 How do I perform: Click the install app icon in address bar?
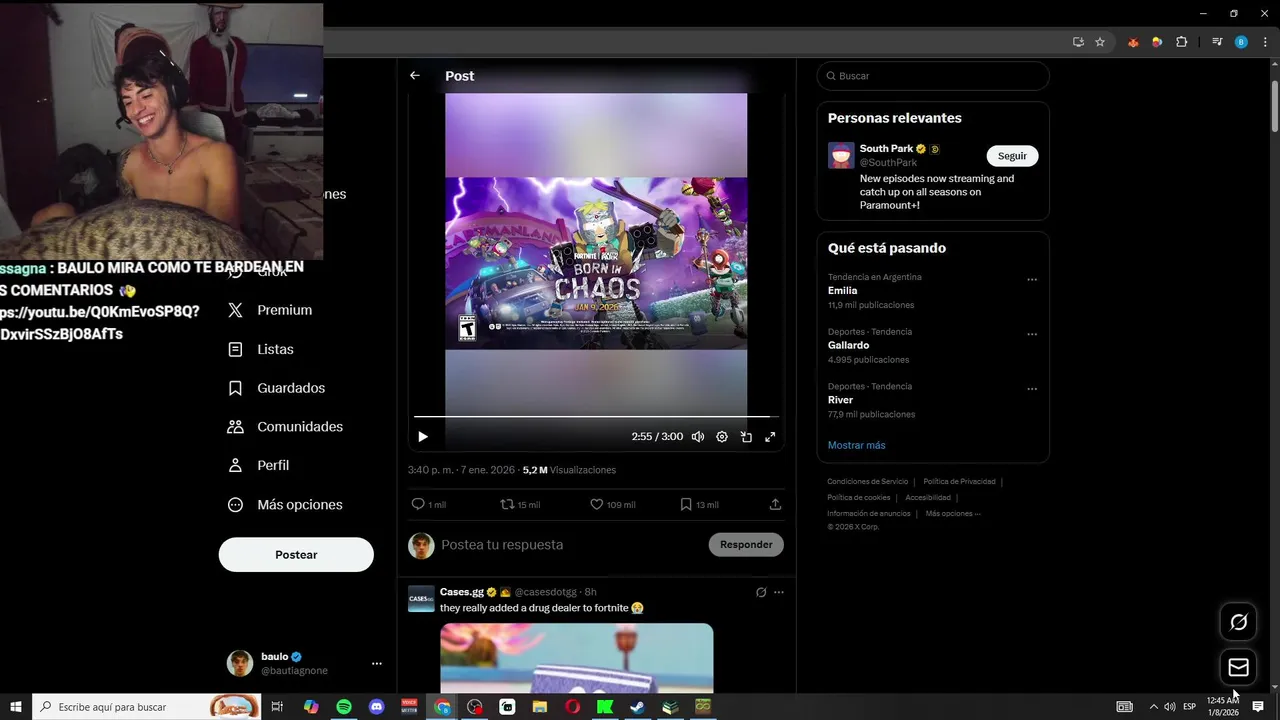tap(1078, 42)
